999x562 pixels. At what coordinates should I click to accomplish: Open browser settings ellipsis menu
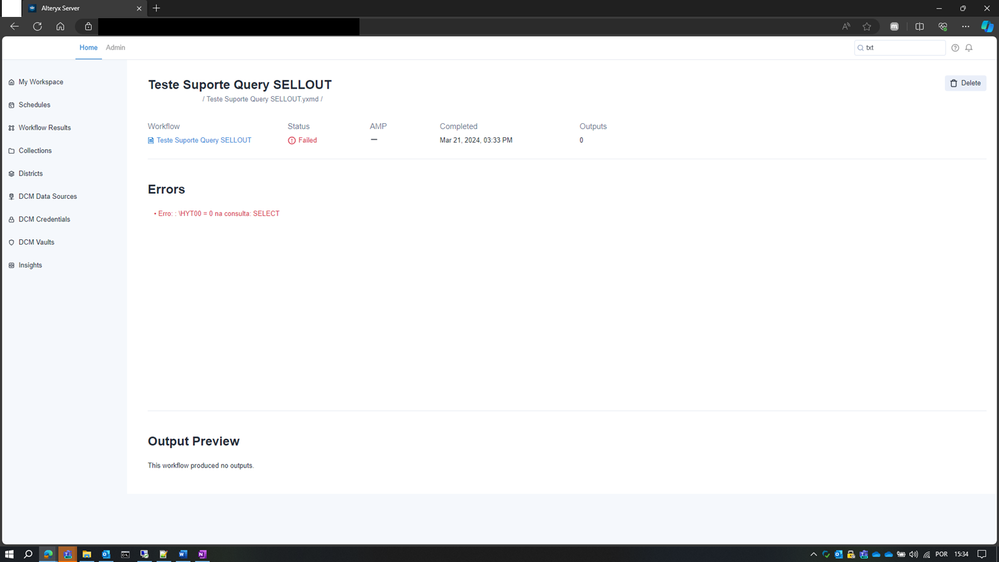tap(966, 27)
